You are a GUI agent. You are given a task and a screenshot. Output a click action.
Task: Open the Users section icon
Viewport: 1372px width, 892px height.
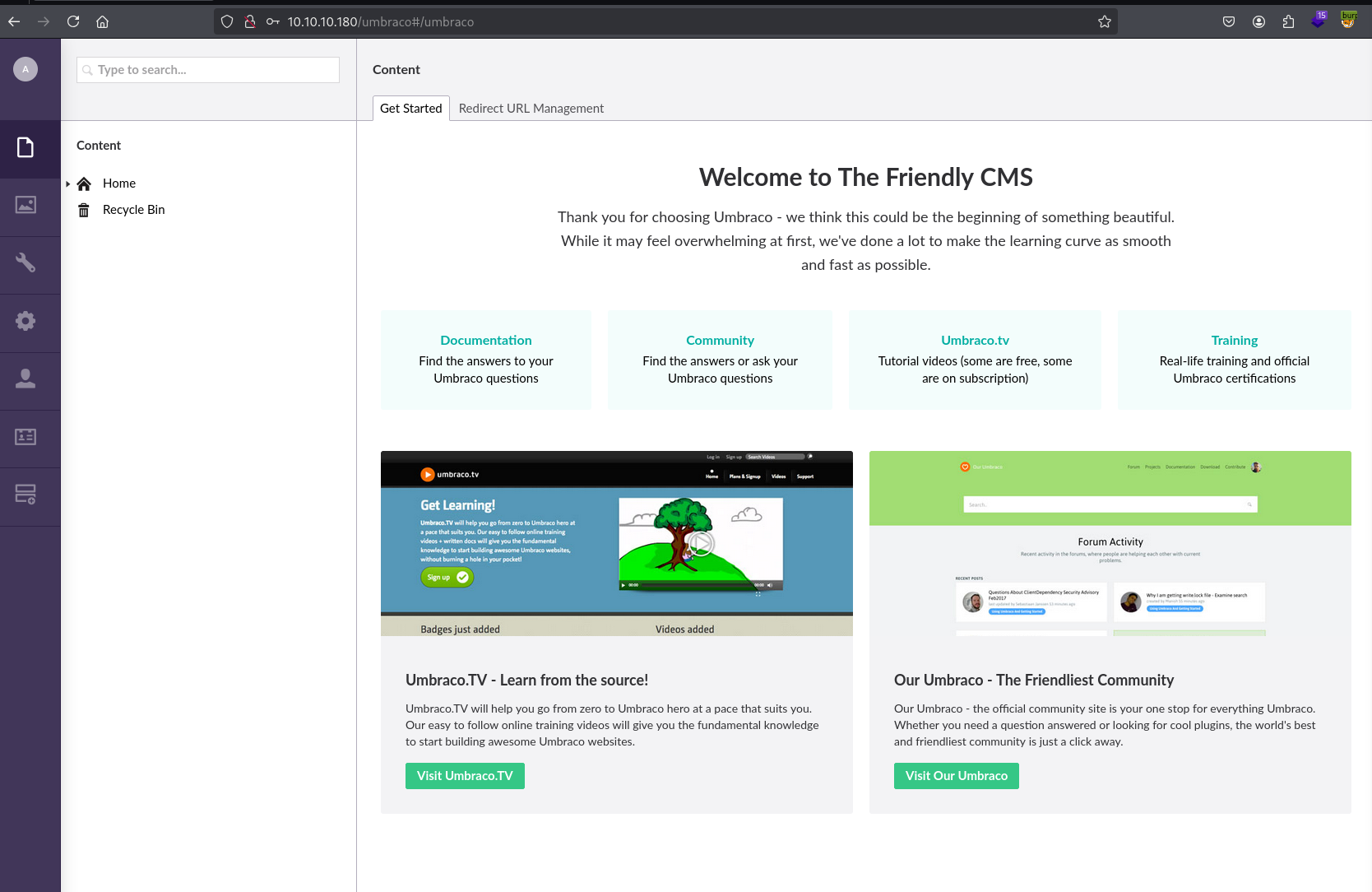pyautogui.click(x=25, y=379)
